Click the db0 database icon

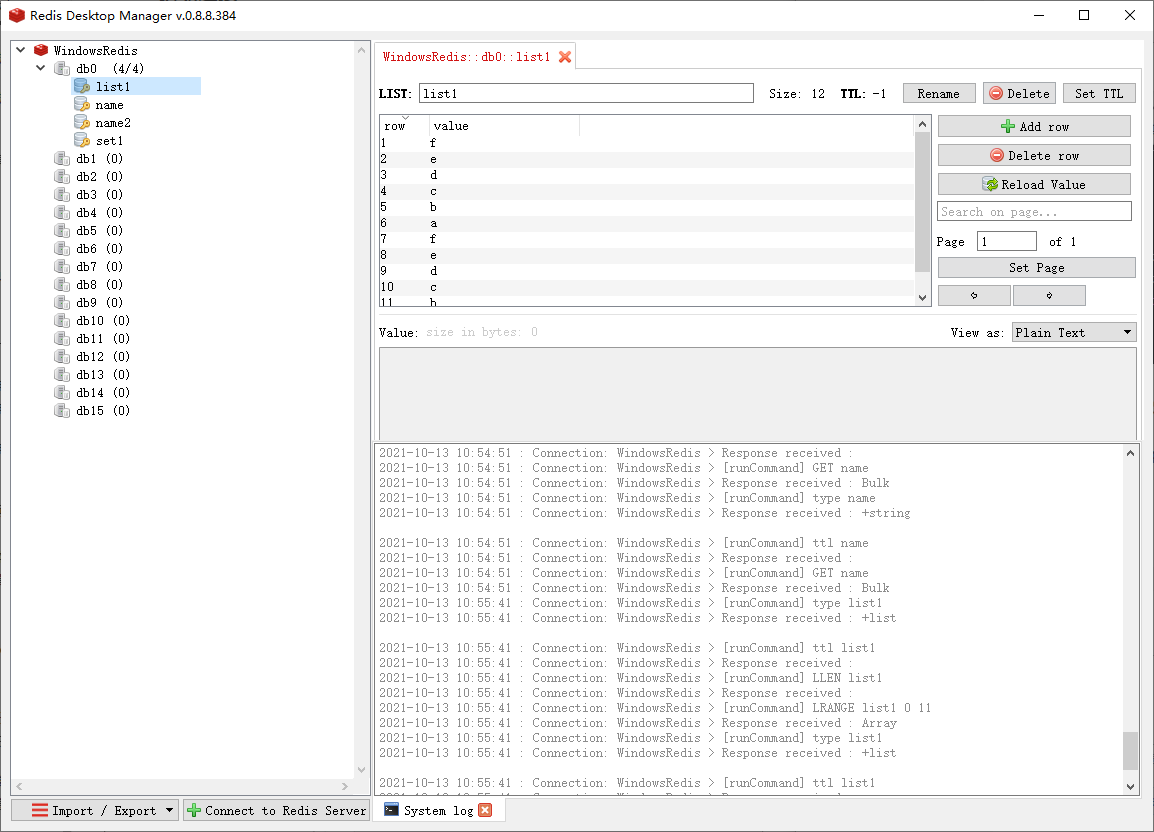62,68
